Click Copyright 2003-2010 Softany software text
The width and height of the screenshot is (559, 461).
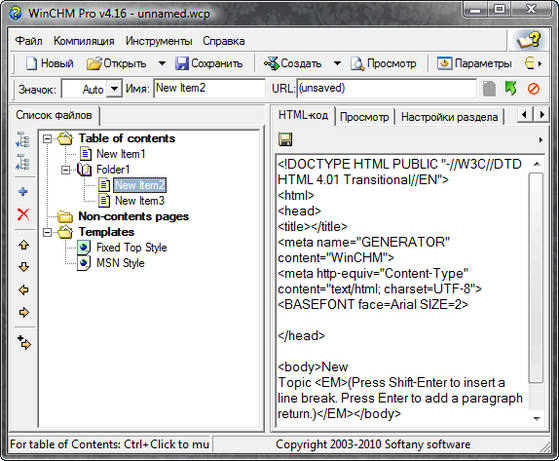373,445
